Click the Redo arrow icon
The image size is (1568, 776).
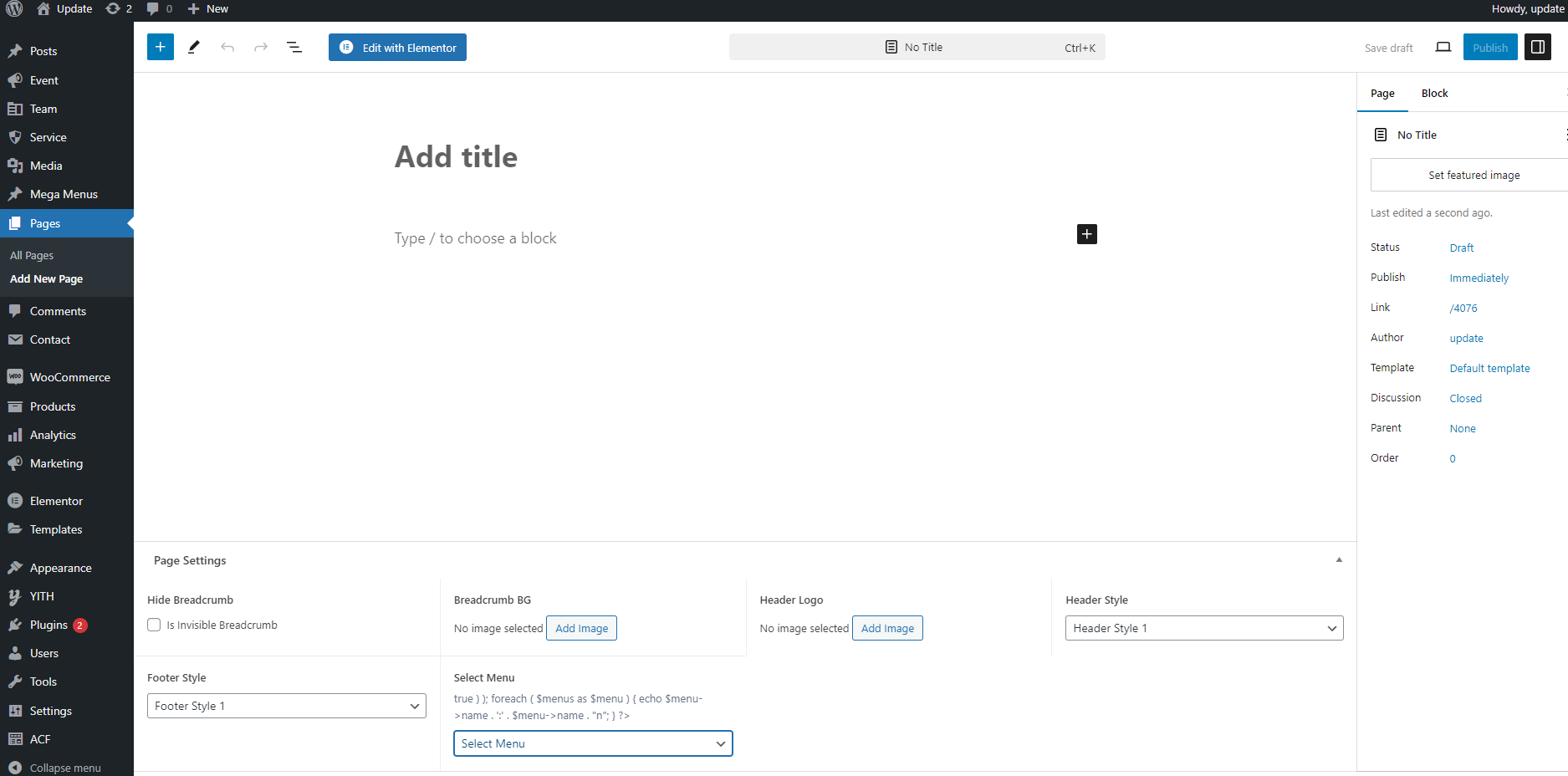click(x=261, y=47)
